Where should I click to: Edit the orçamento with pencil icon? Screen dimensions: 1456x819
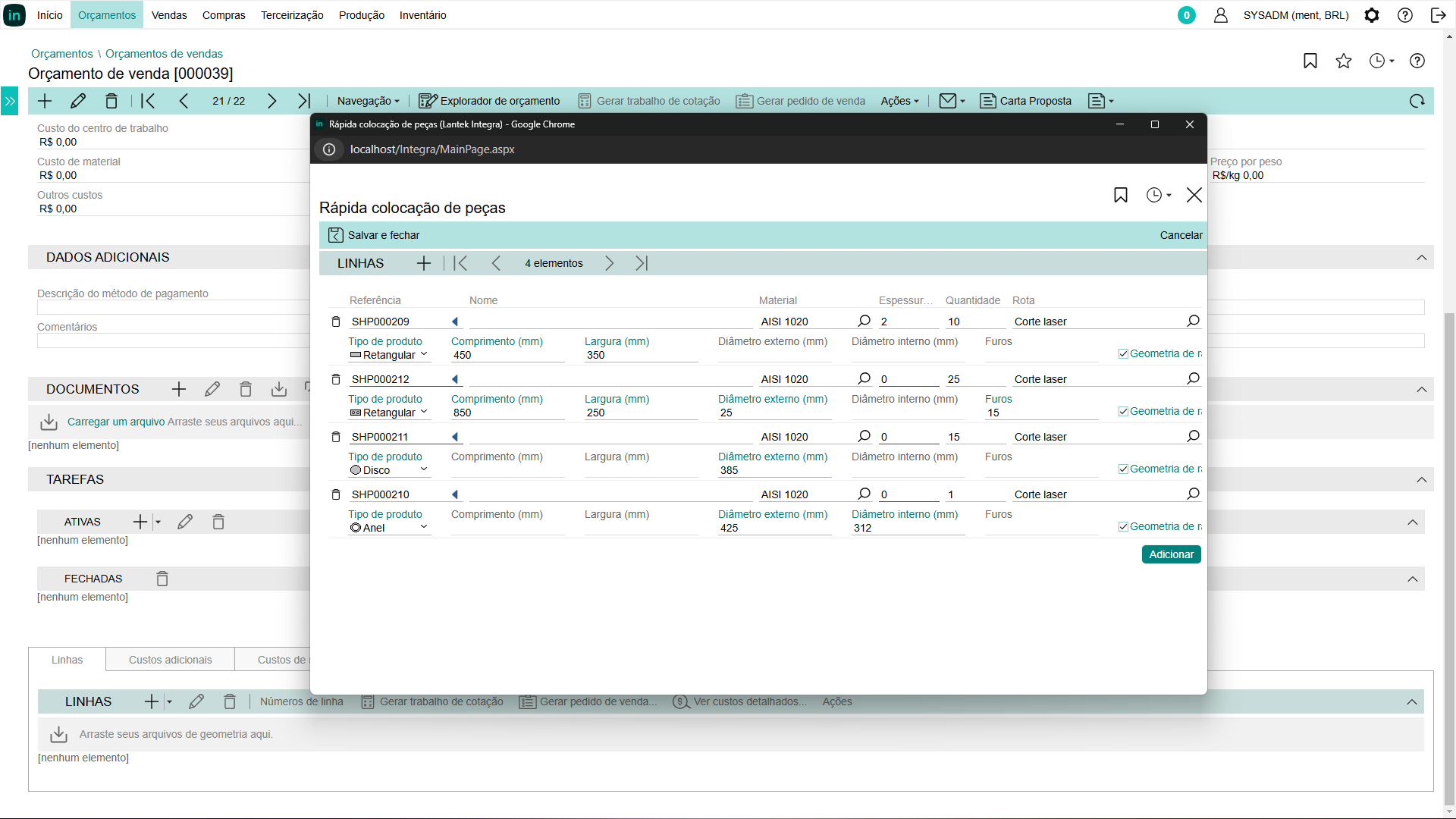pyautogui.click(x=78, y=101)
